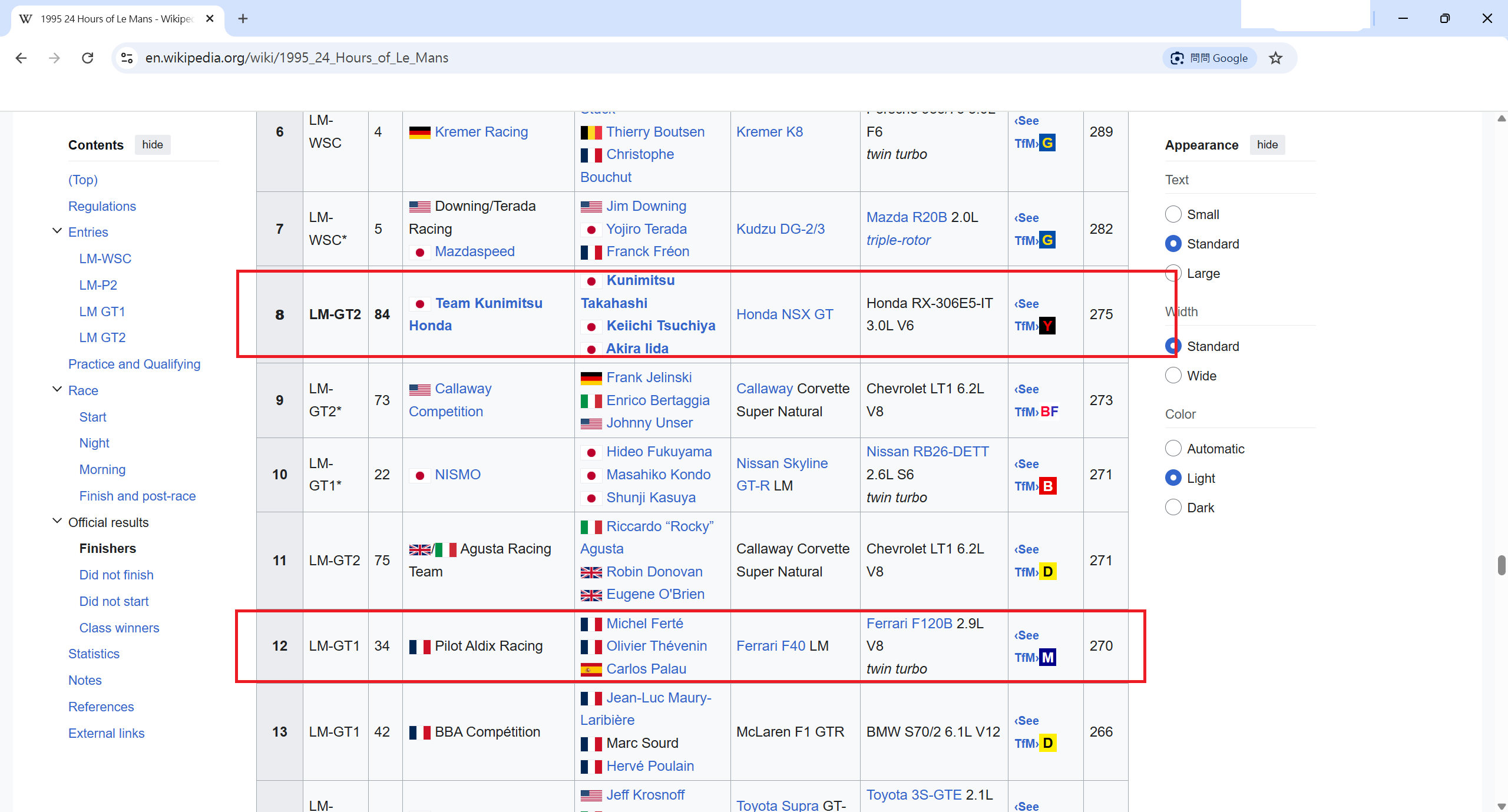Image resolution: width=1508 pixels, height=812 pixels.
Task: Click the Spanish flag beside Carlos Palau
Action: point(591,670)
